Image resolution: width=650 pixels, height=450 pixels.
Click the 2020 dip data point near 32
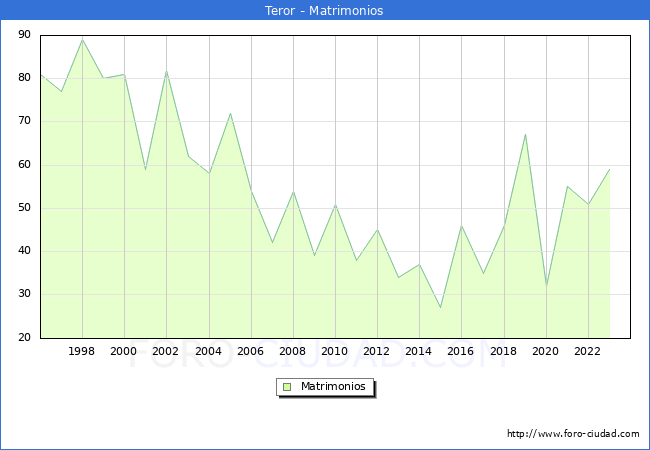click(x=546, y=286)
